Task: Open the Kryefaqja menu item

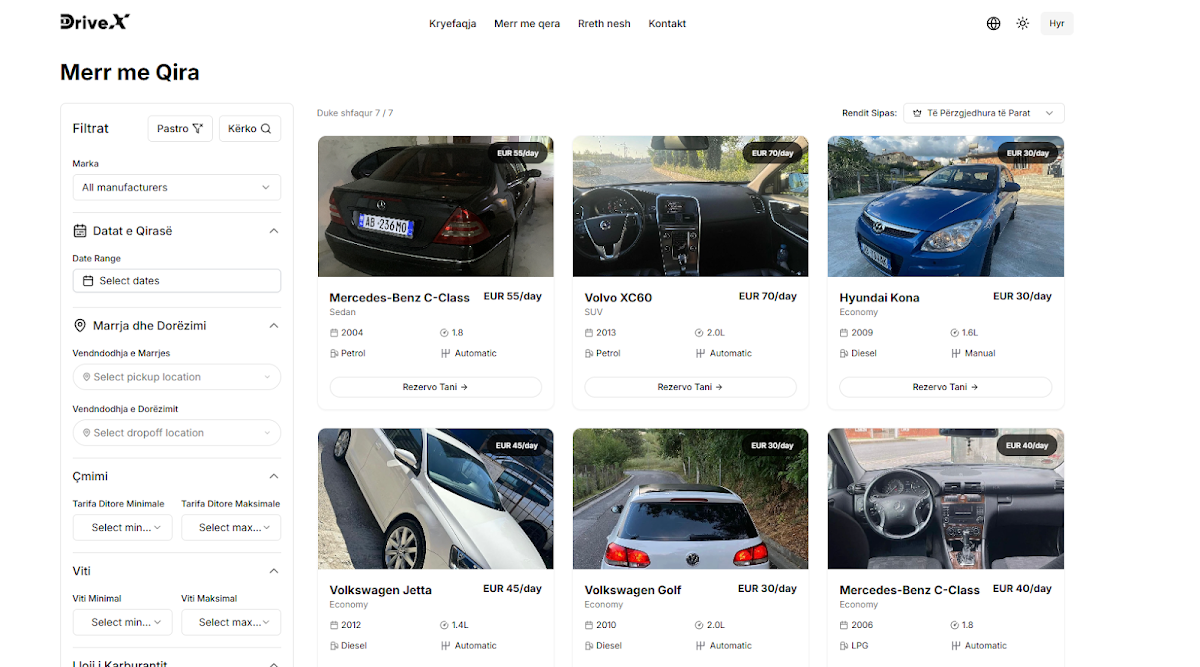Action: (x=453, y=23)
